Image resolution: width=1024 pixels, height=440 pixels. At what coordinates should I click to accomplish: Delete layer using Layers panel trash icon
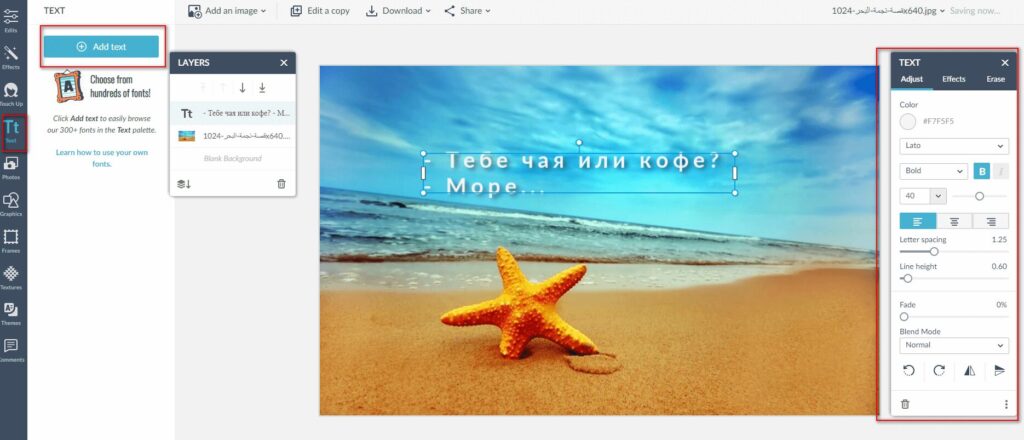[281, 184]
